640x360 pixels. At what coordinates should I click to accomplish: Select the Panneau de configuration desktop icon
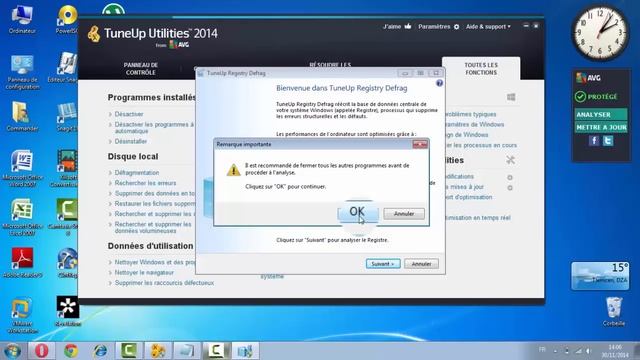pos(22,72)
